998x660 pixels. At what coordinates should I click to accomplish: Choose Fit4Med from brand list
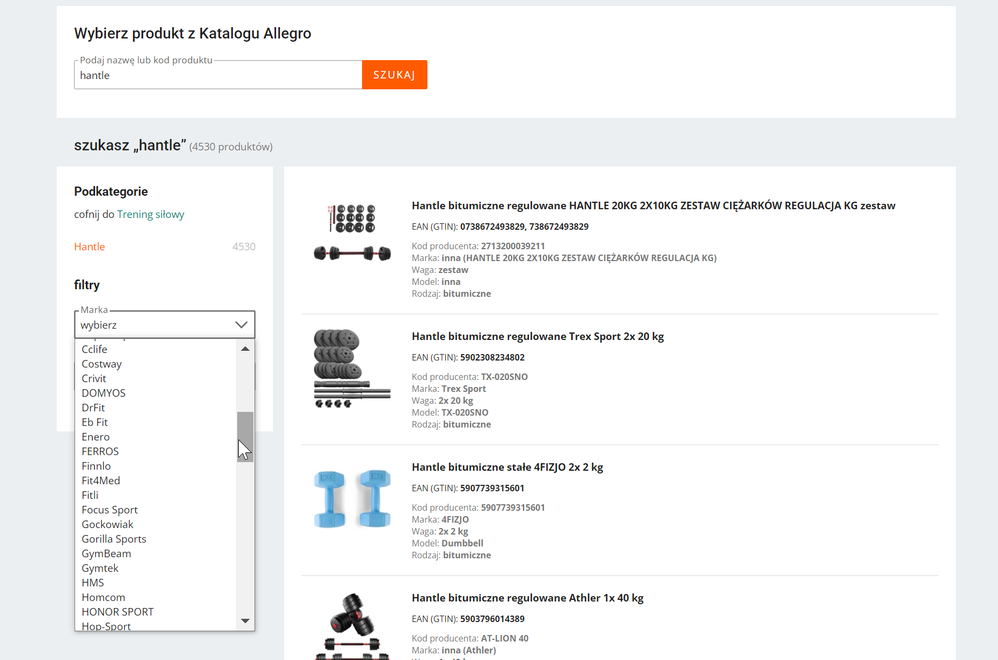(101, 481)
